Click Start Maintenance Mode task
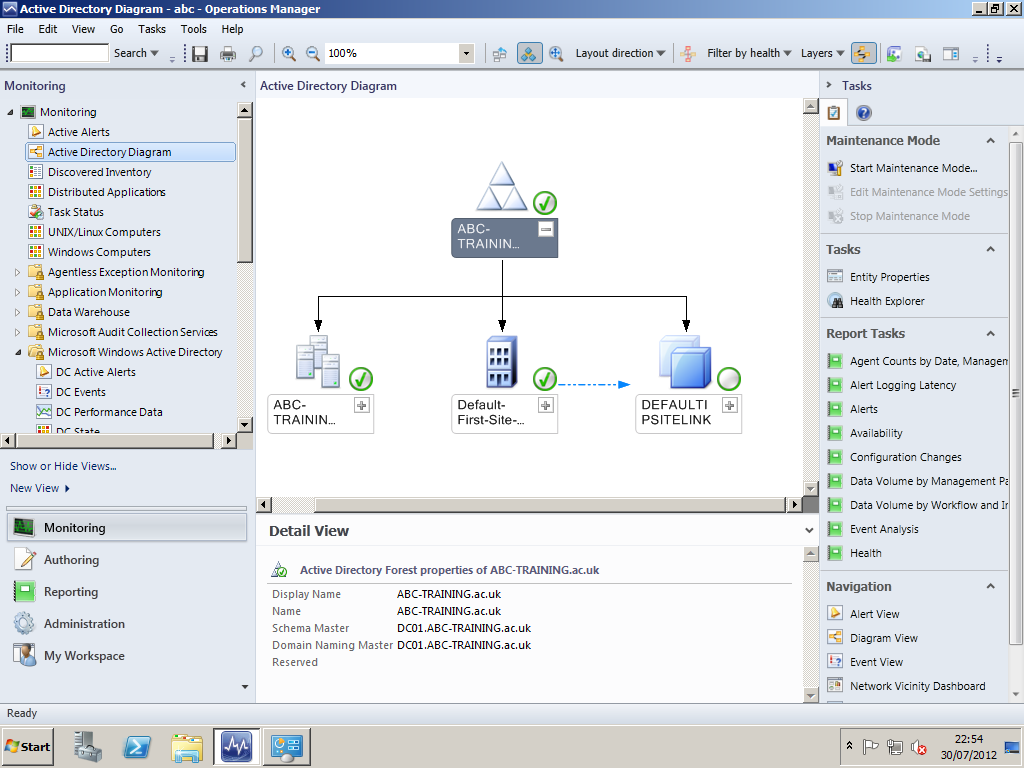This screenshot has height=768, width=1024. click(913, 168)
